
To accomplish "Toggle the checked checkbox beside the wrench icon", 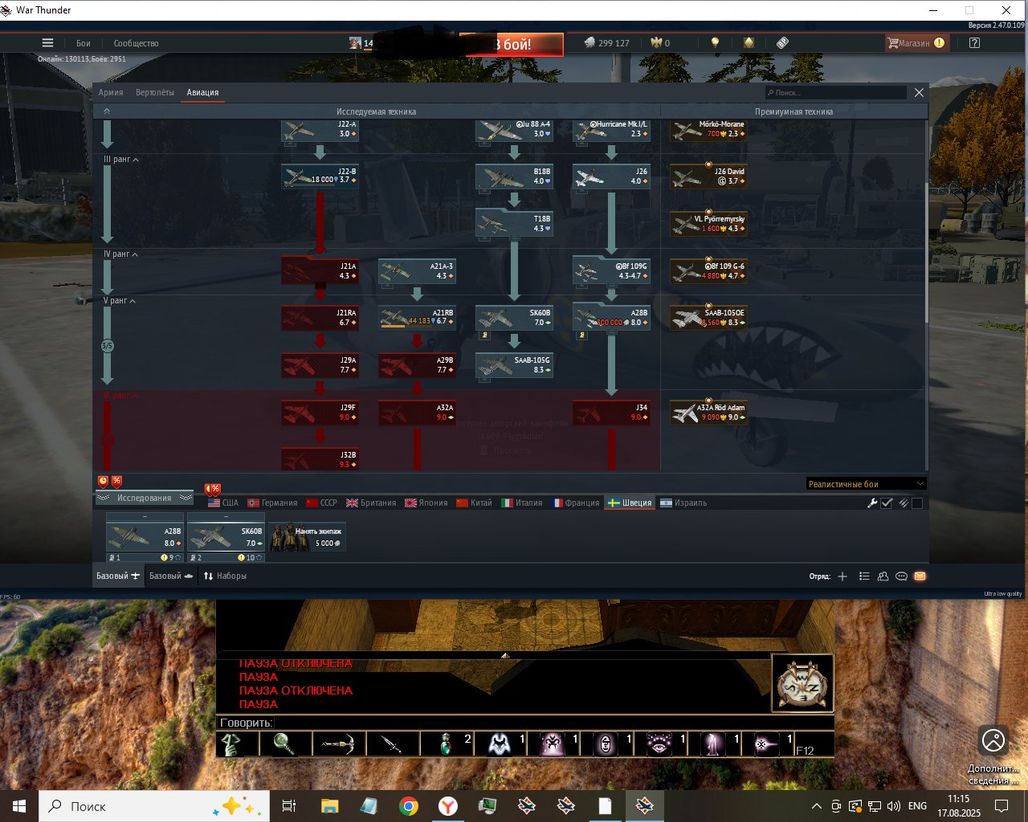I will tap(887, 503).
